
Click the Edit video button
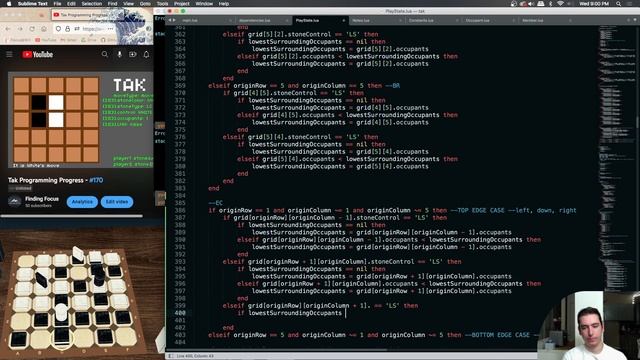point(117,202)
